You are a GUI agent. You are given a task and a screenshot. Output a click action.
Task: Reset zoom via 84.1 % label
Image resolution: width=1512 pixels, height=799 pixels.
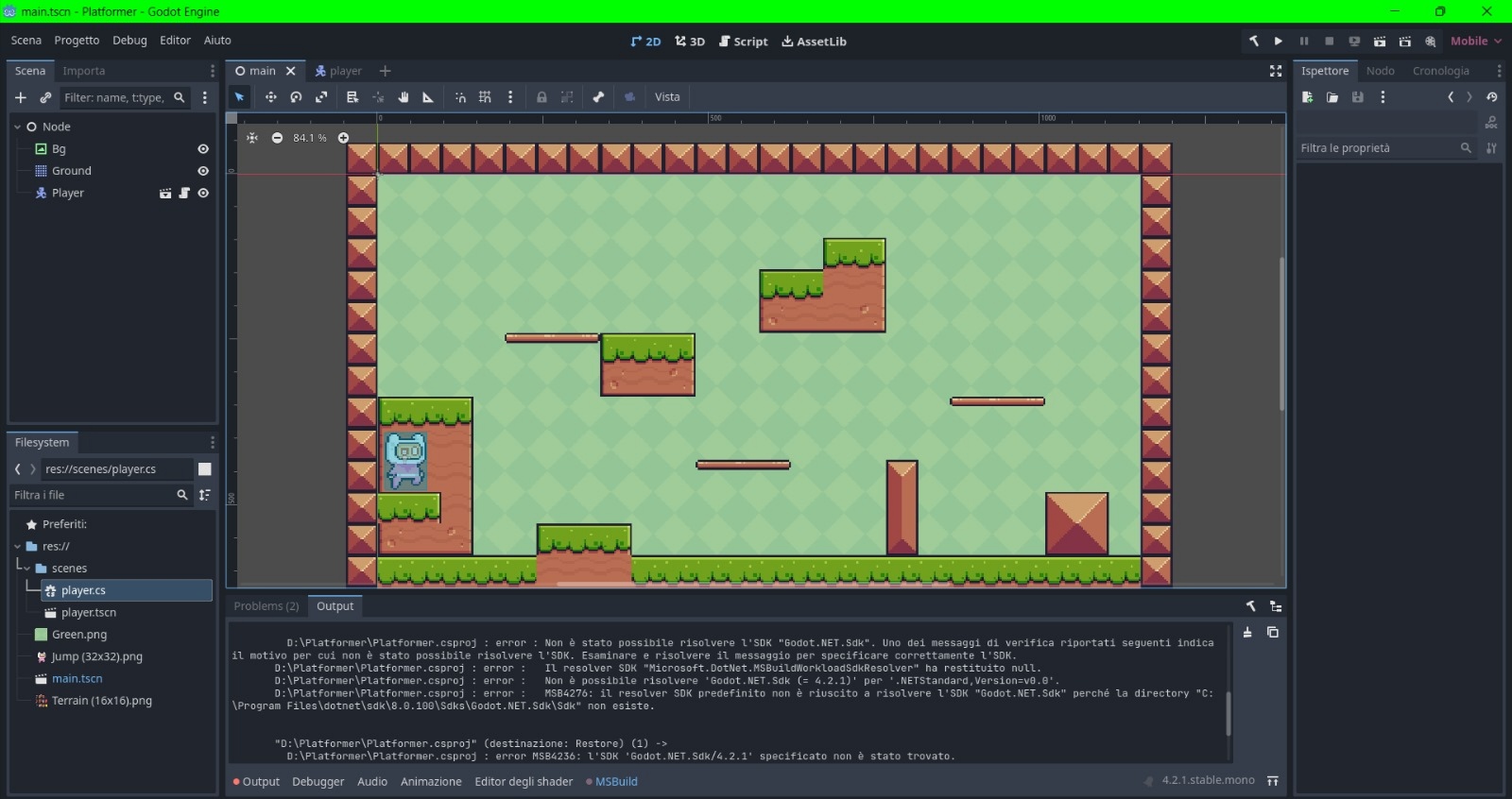[x=310, y=138]
